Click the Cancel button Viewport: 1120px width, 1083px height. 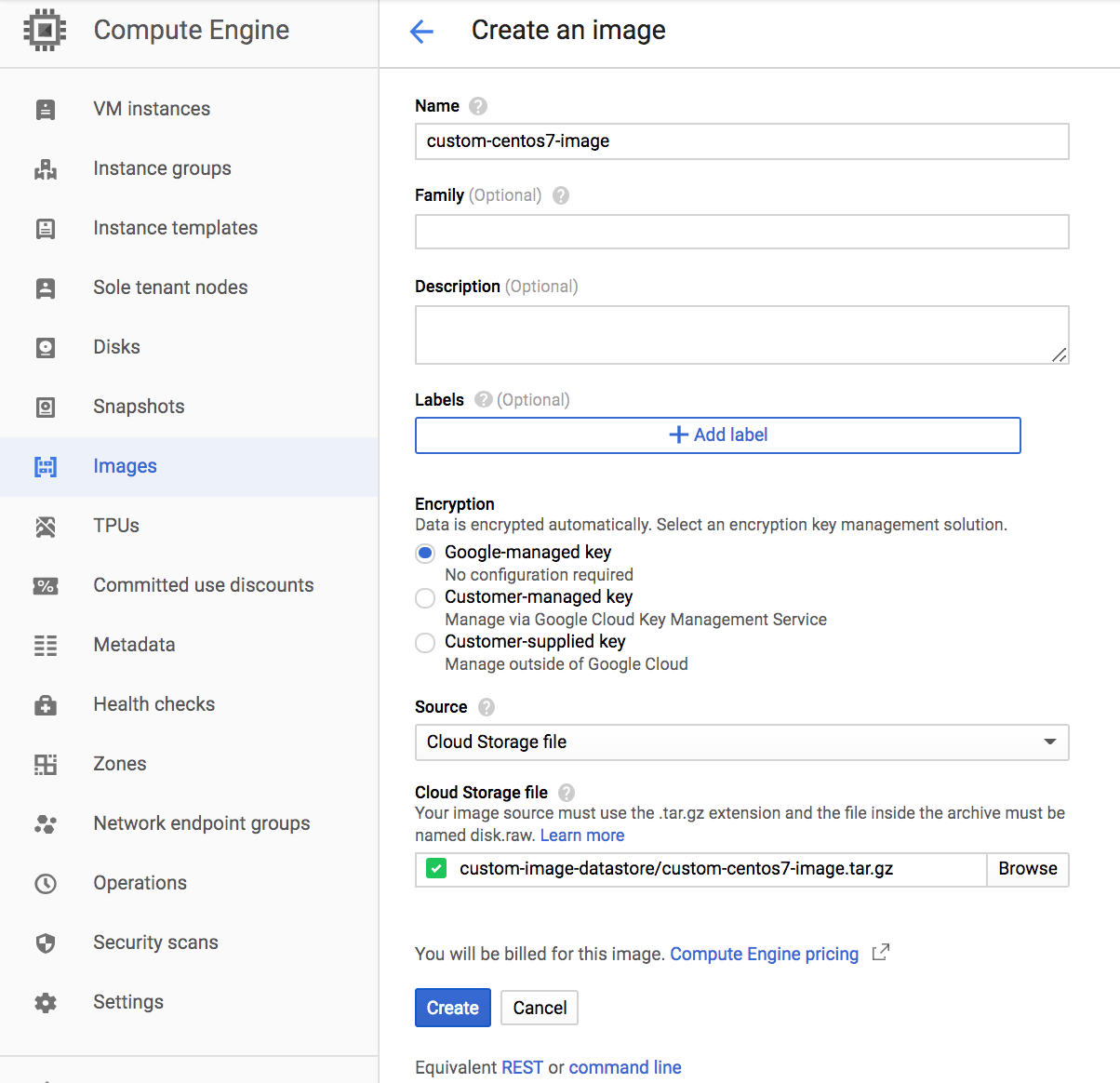(540, 1008)
